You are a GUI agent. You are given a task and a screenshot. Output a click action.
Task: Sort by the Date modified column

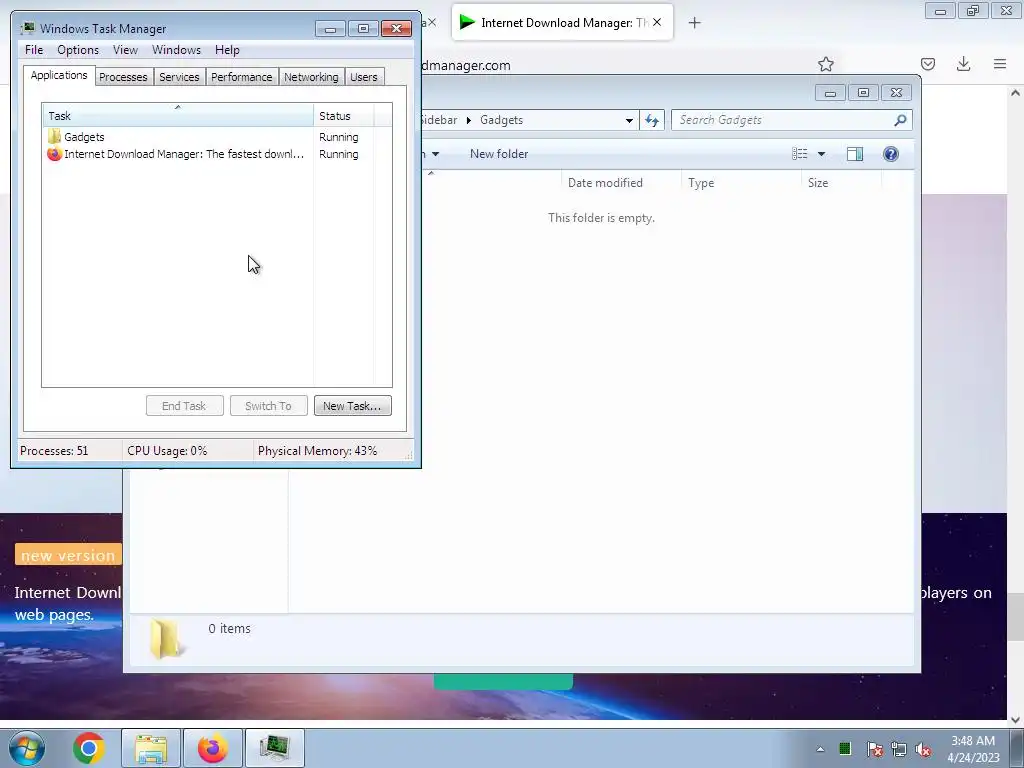click(x=621, y=183)
